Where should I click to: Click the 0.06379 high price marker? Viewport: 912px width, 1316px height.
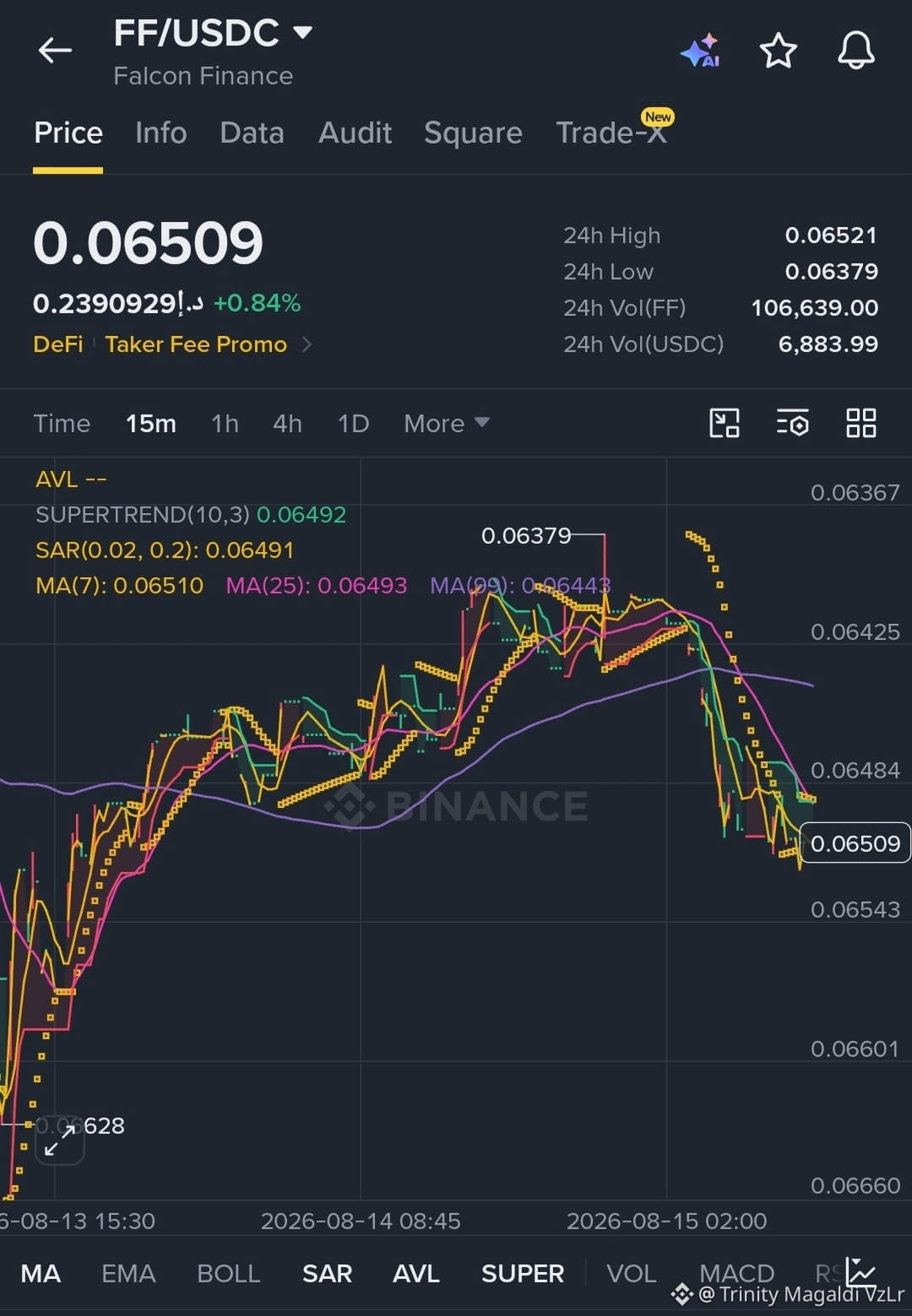point(525,535)
